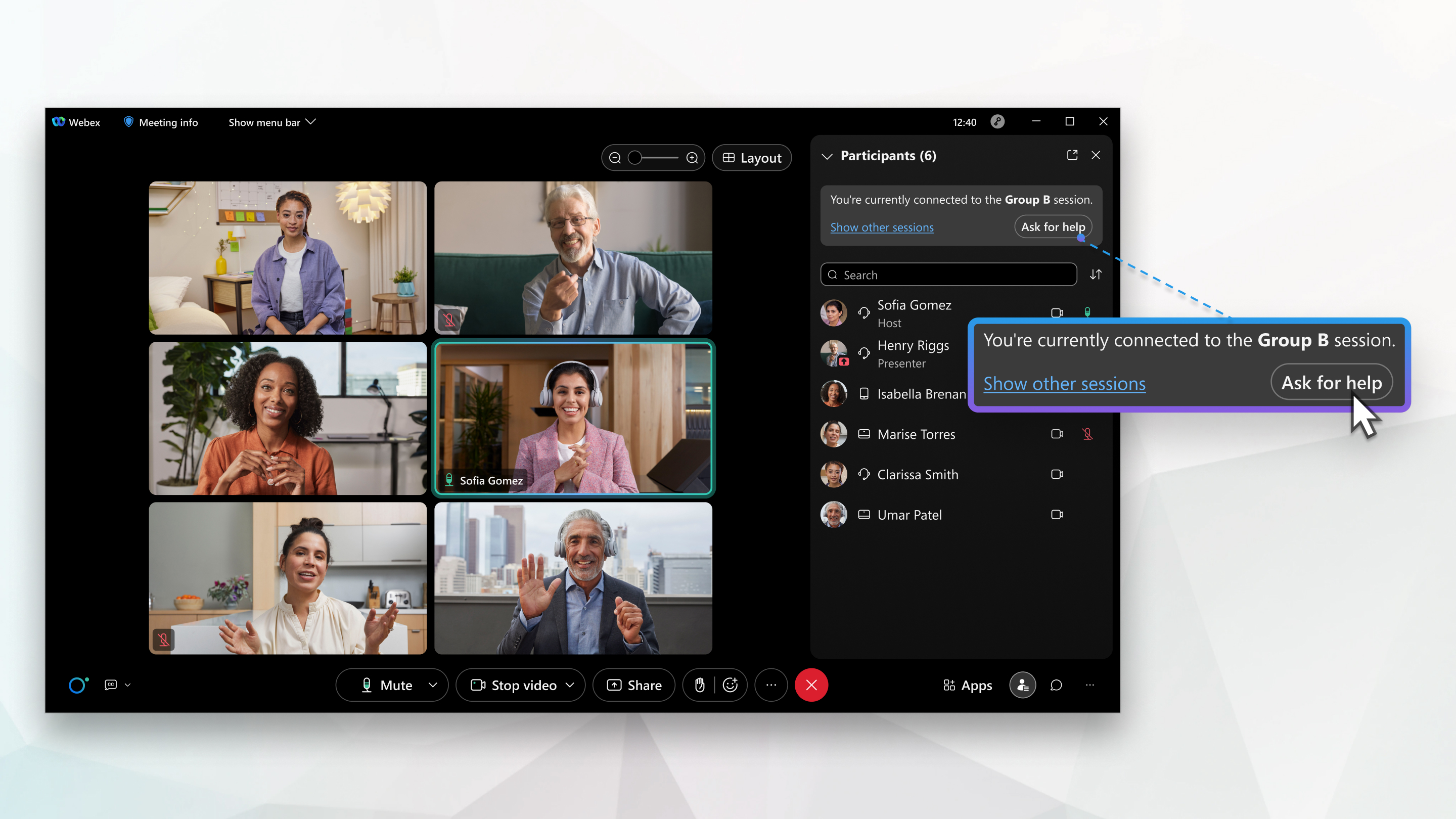Open Meeting info tab

[161, 122]
